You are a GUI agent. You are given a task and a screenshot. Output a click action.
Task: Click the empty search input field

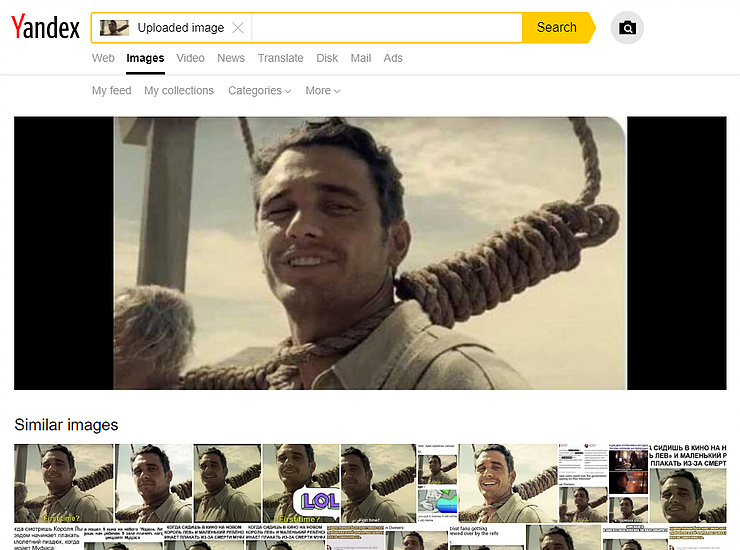click(385, 28)
